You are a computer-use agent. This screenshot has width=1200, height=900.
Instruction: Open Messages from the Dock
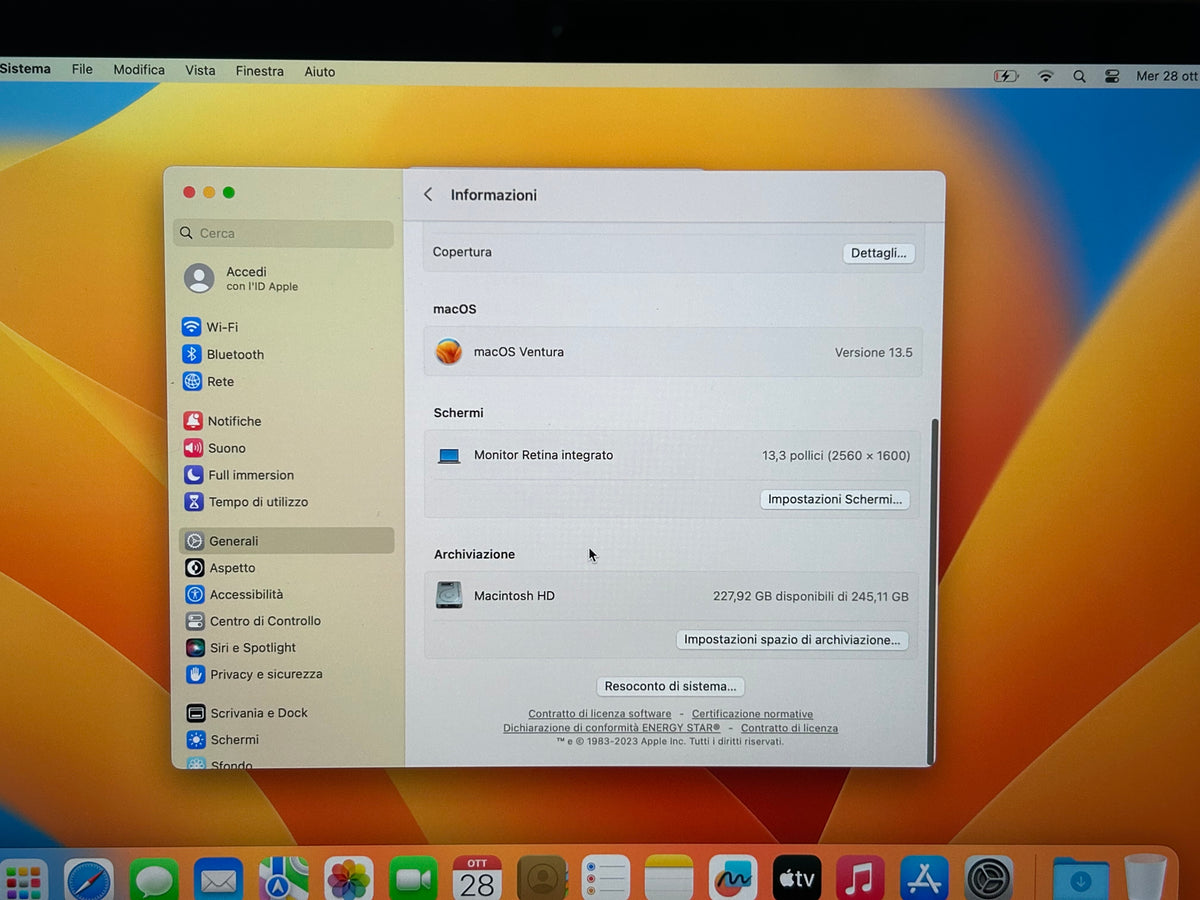coord(154,880)
